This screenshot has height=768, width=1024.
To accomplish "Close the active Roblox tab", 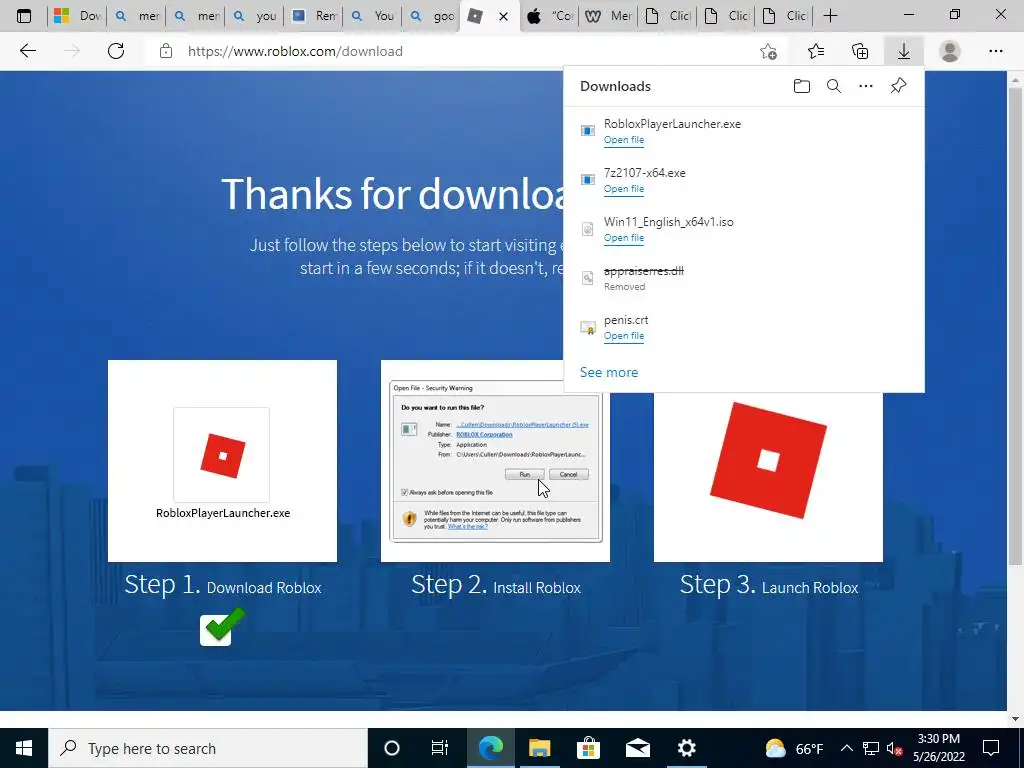I will [504, 16].
